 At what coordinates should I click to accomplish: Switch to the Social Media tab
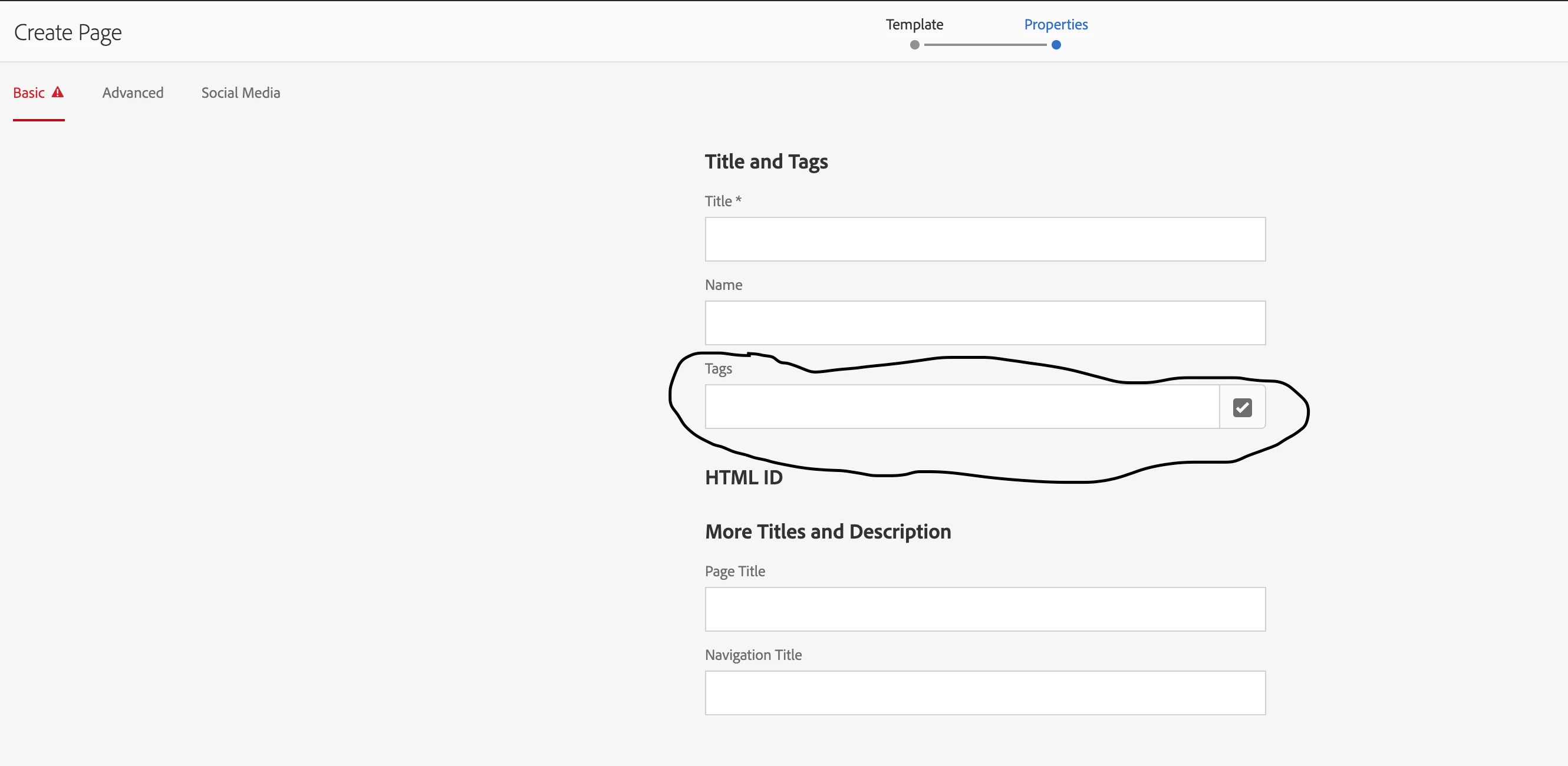pyautogui.click(x=241, y=93)
